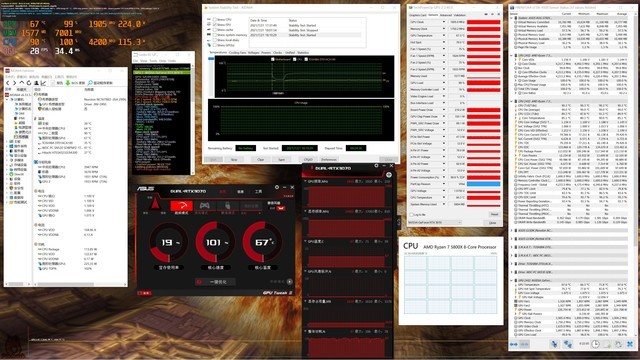Open Memory Clock sensor dropdown in GPU-Z
The image size is (640, 360).
pos(444,29)
